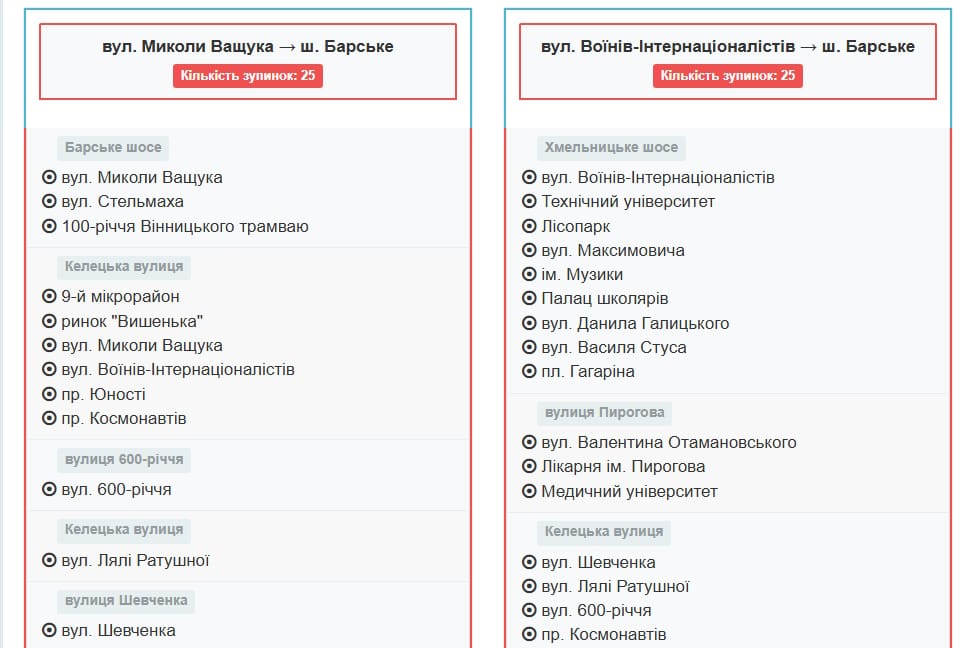Screen dimensions: 971x648
Task: Click the вул. Миколи Ващука → ш. Барське route title
Action: point(248,47)
